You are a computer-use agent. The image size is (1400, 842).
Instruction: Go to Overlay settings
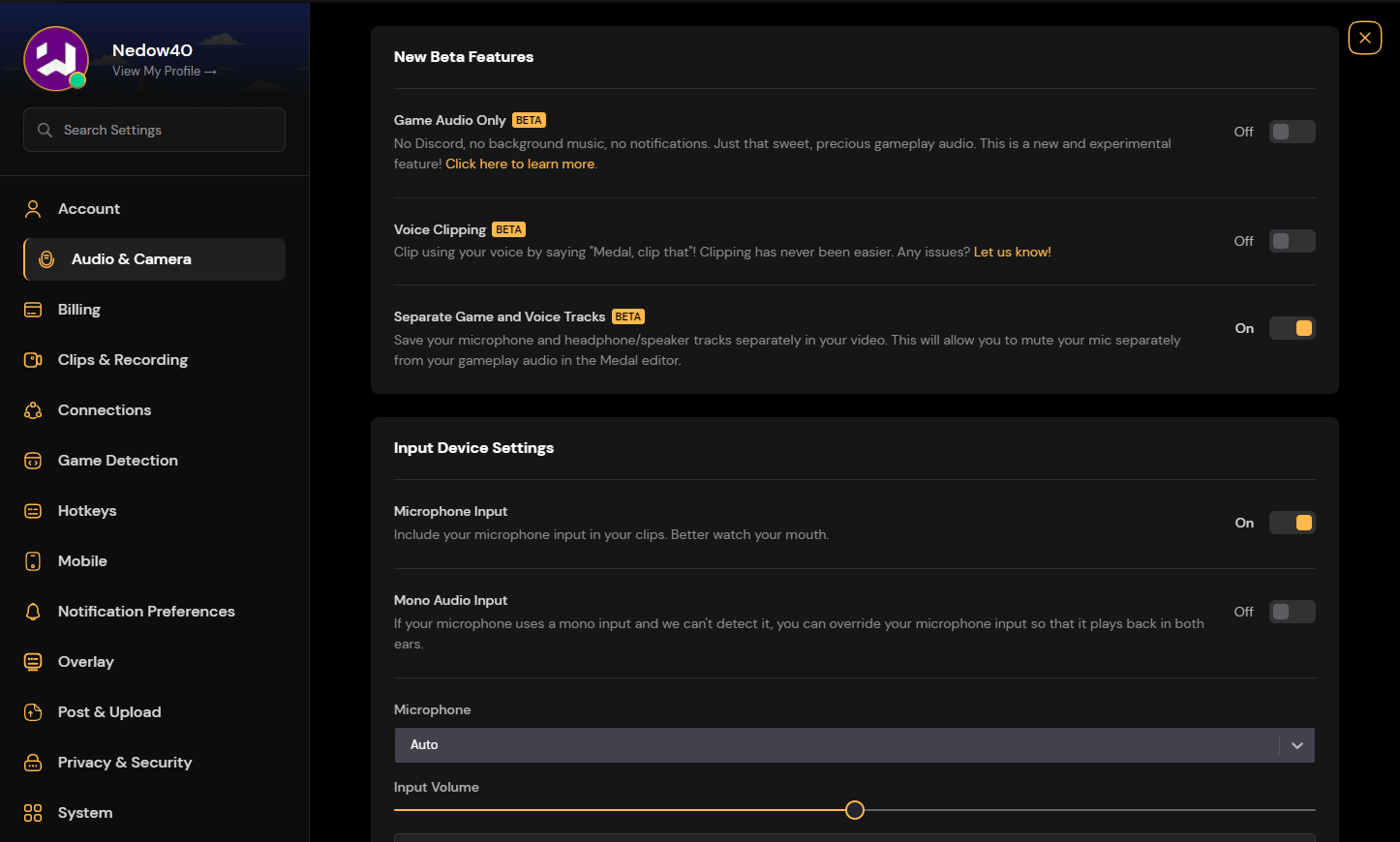tap(155, 662)
